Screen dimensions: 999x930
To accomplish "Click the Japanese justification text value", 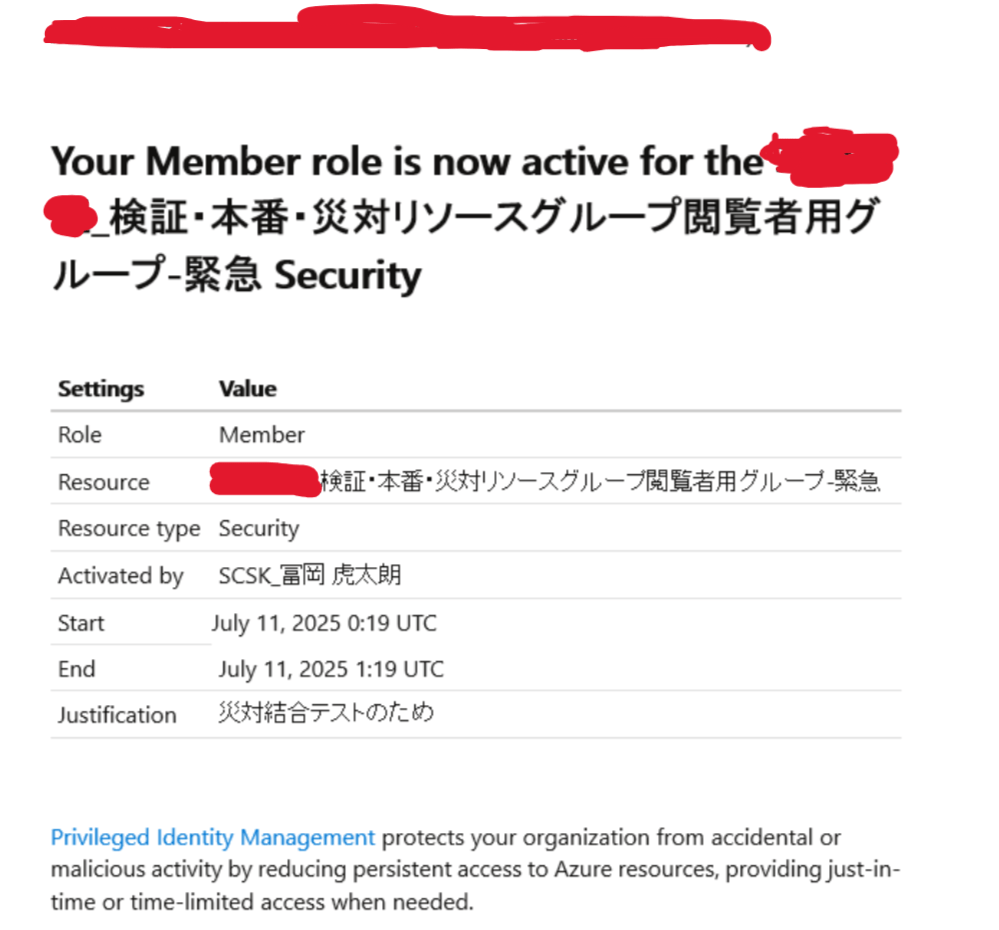I will [x=326, y=712].
